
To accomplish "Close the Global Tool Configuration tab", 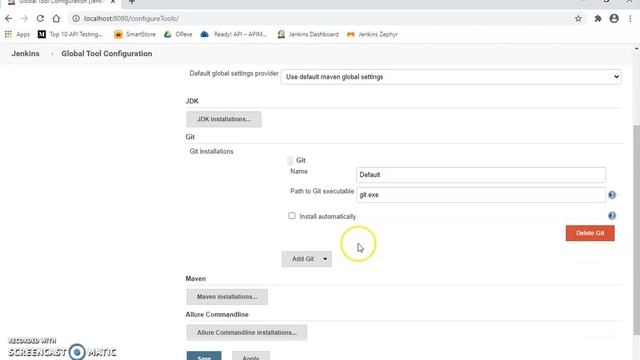I will (113, 2).
